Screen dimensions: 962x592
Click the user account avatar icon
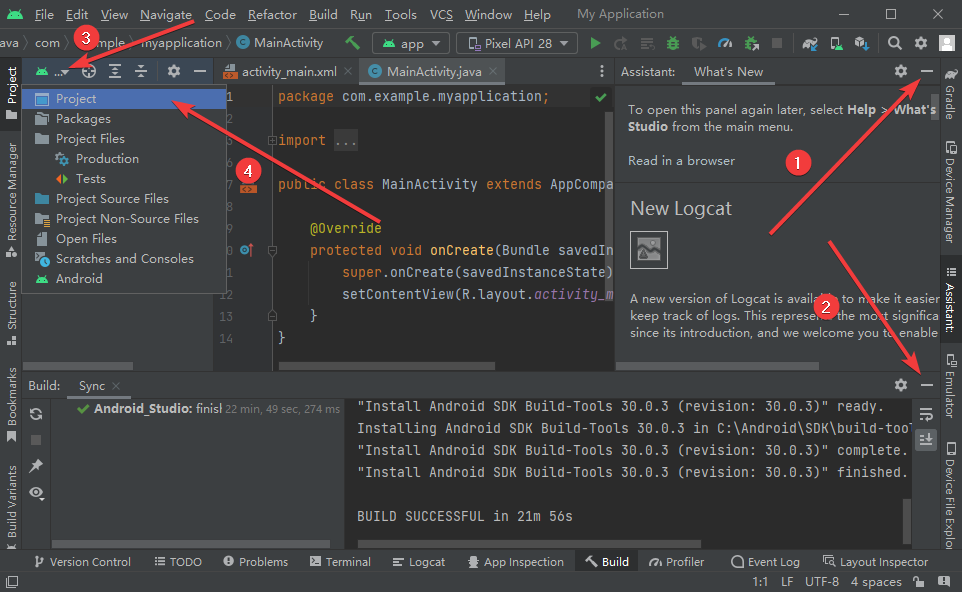(947, 43)
